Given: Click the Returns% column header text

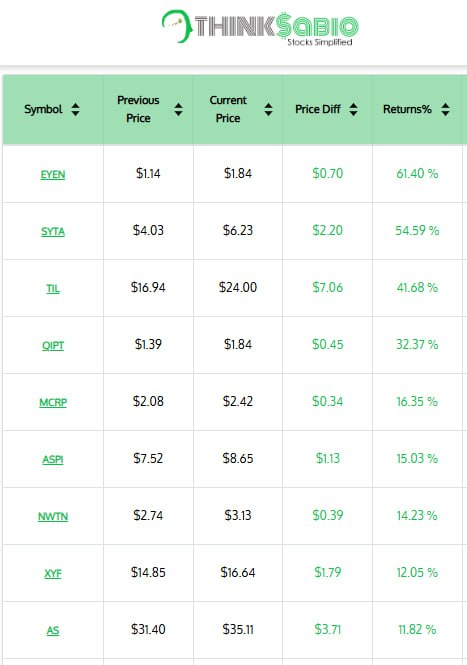Looking at the screenshot, I should click(407, 109).
